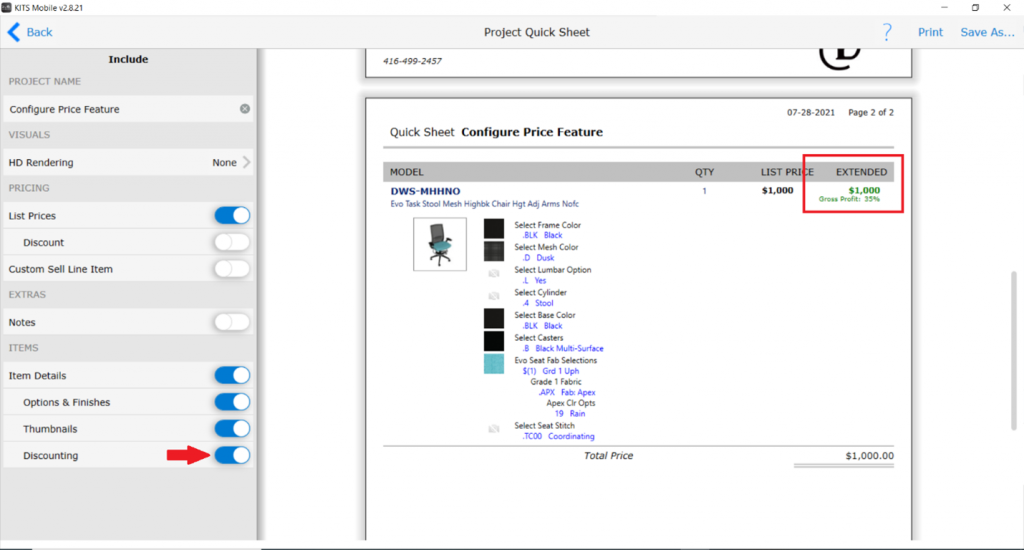Screen dimensions: 1024x550
Task: Click the .L Yes lumbar option value
Action: (x=535, y=280)
